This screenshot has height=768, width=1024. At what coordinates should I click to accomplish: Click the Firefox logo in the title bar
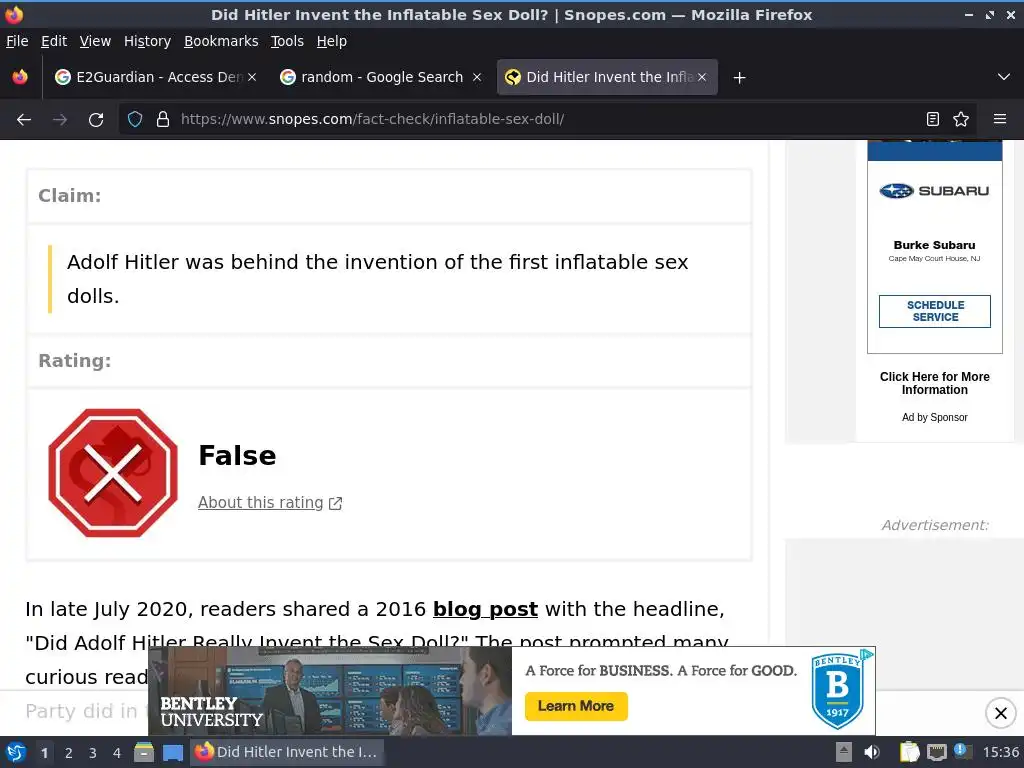pyautogui.click(x=14, y=14)
